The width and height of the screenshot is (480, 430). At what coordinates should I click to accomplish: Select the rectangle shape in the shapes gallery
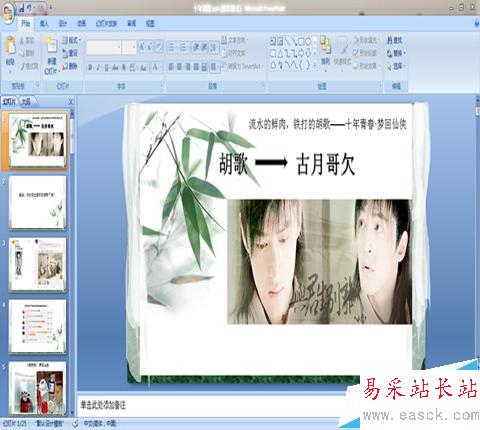coord(301,42)
